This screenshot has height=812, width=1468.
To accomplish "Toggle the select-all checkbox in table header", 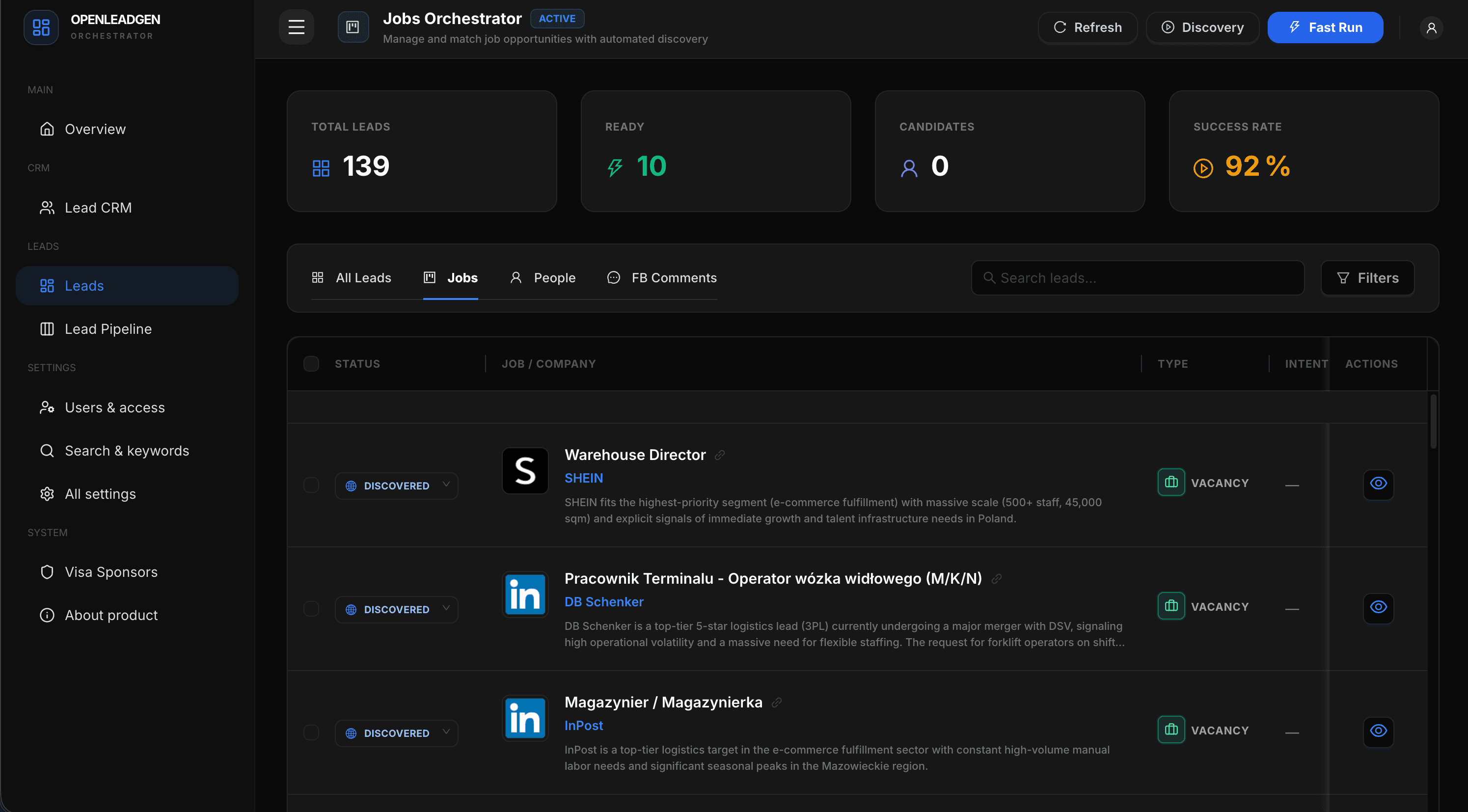I will coord(311,364).
